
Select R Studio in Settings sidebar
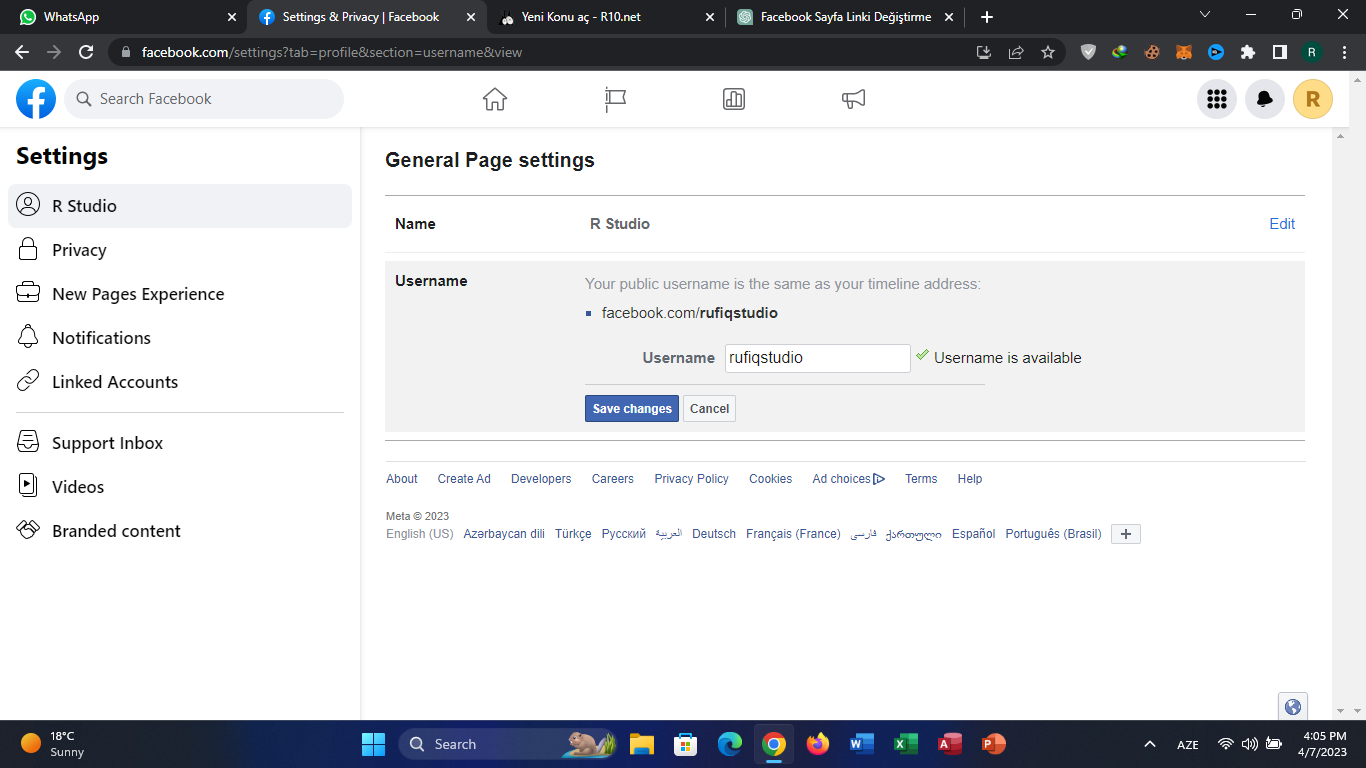[x=180, y=206]
